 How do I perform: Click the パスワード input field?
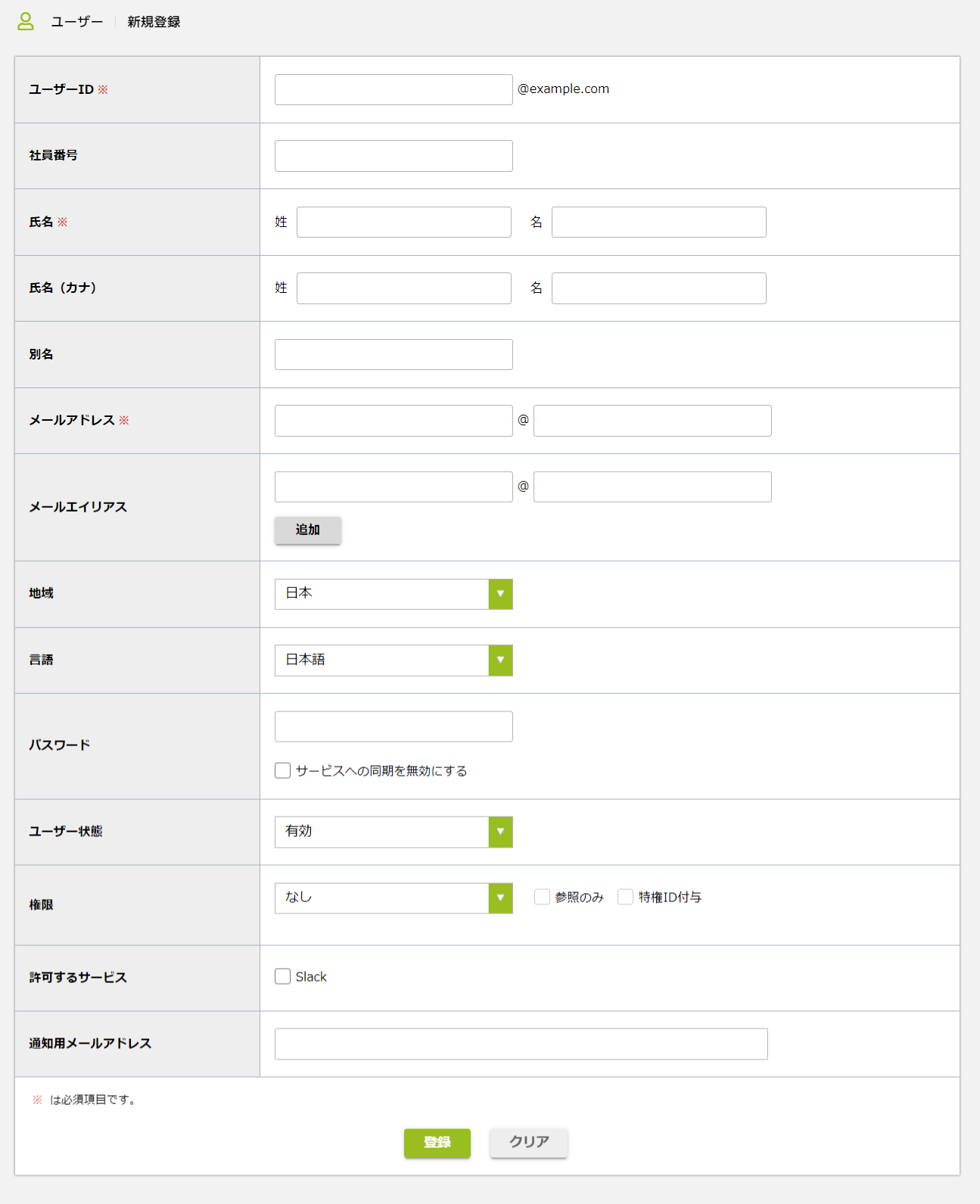394,726
